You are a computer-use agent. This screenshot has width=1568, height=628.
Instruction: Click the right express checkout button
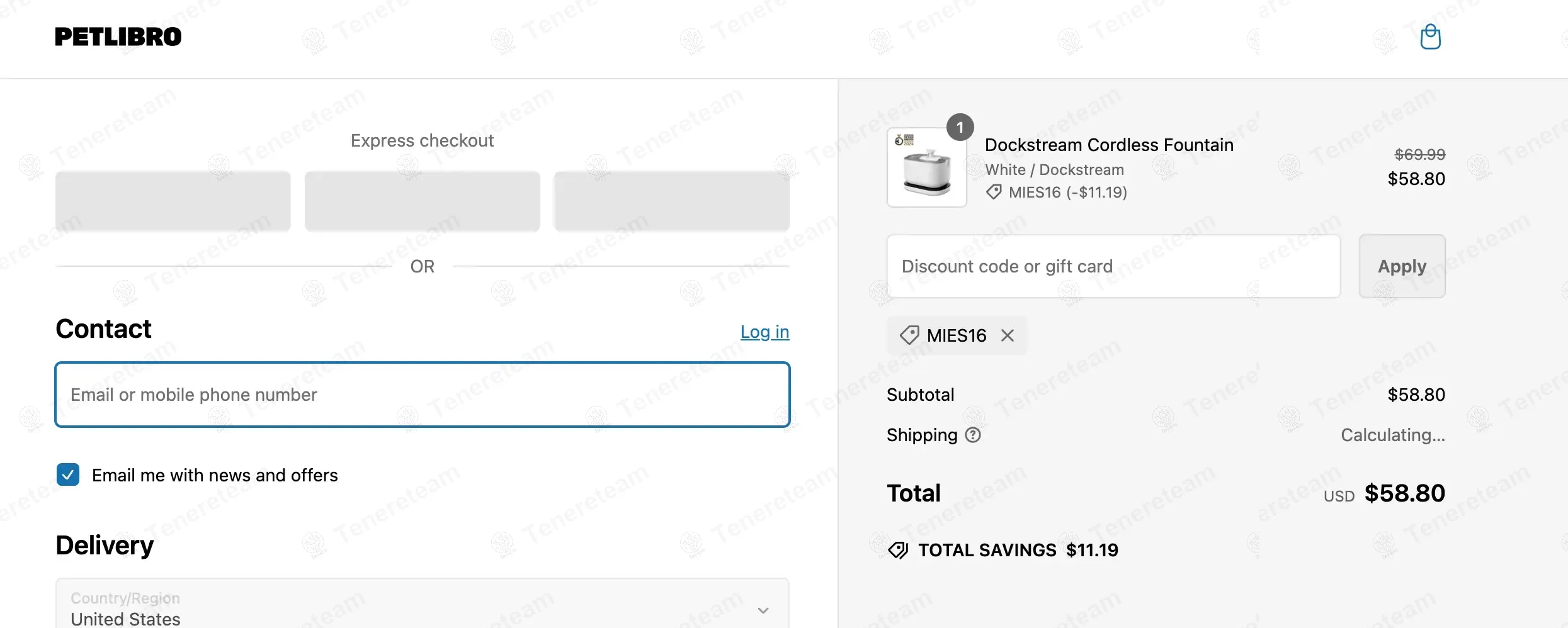671,201
